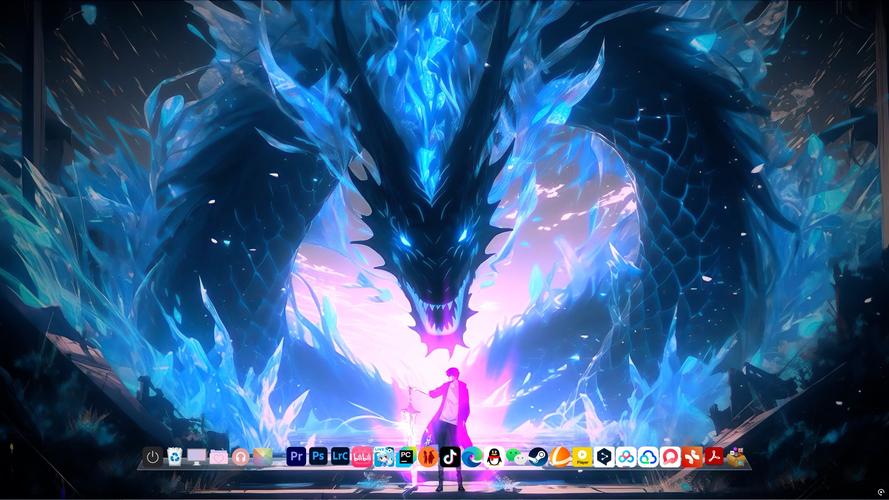Launch PyCharm from the dock
Viewport: 889px width, 500px height.
click(406, 456)
